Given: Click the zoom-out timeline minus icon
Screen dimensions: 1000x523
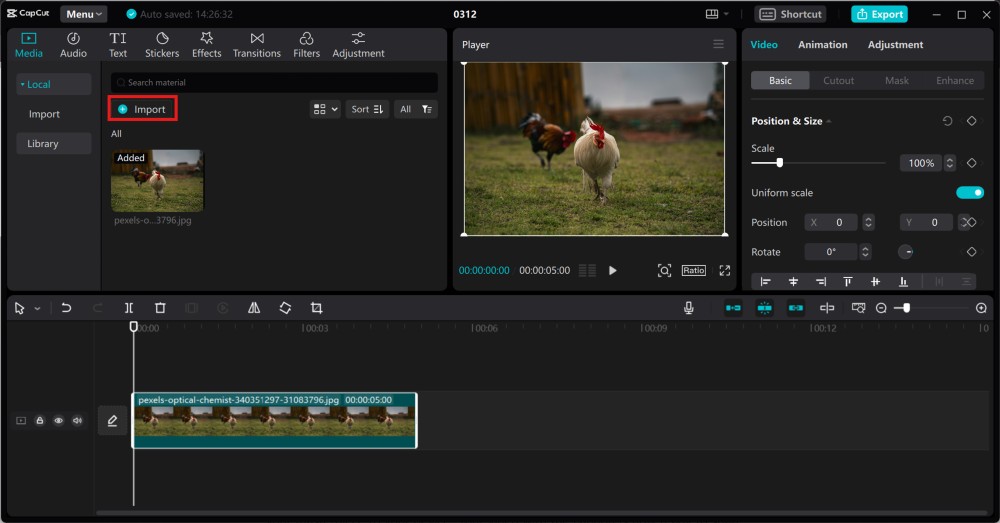Looking at the screenshot, I should pyautogui.click(x=881, y=308).
